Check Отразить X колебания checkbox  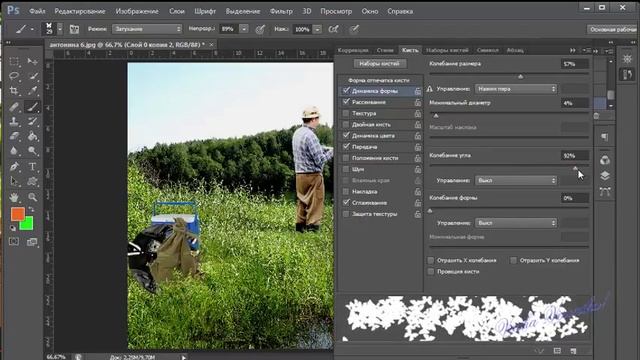[431, 260]
